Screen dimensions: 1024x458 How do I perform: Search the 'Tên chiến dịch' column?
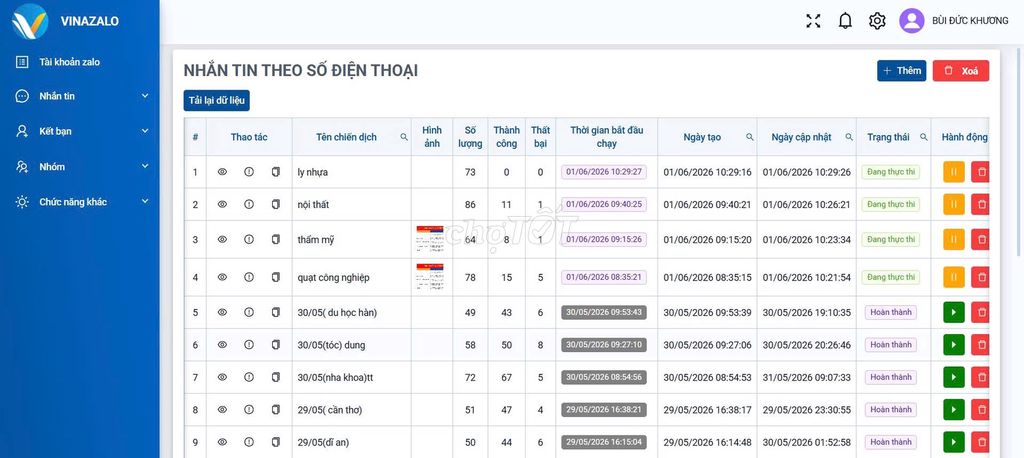[404, 137]
